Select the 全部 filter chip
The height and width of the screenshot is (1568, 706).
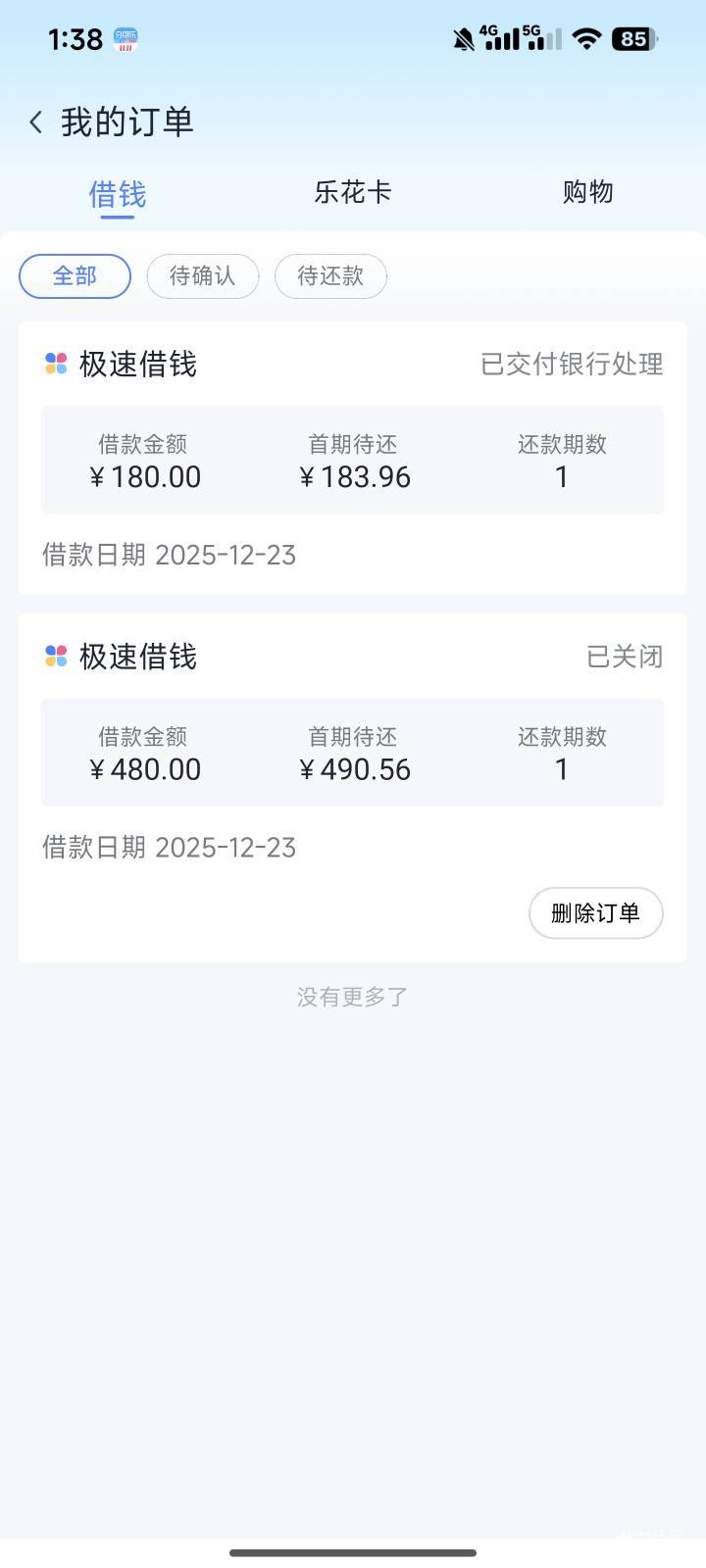pos(75,276)
